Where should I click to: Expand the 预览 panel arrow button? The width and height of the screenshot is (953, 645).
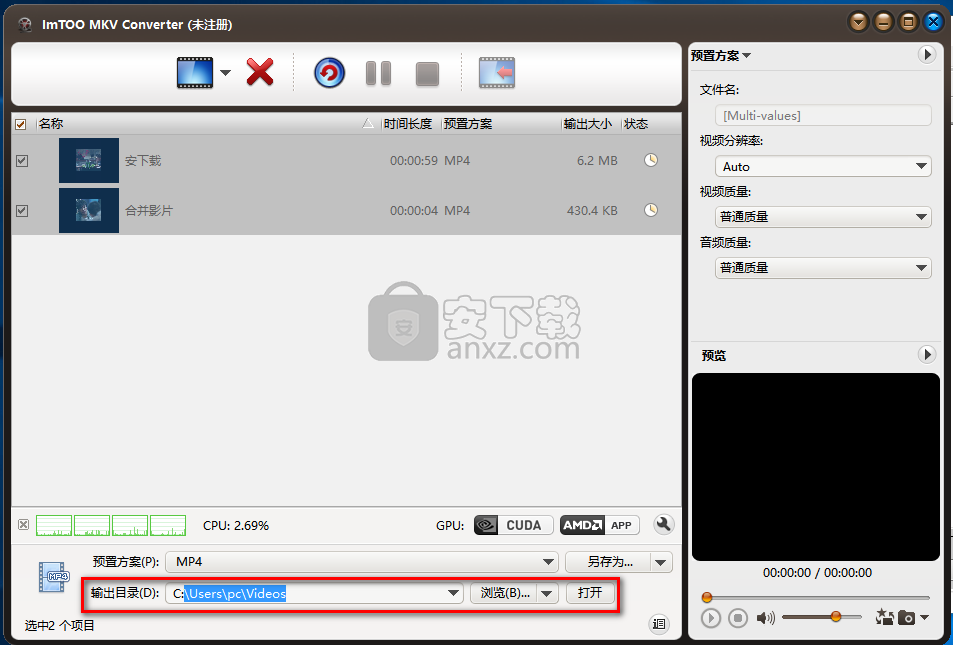(x=927, y=354)
